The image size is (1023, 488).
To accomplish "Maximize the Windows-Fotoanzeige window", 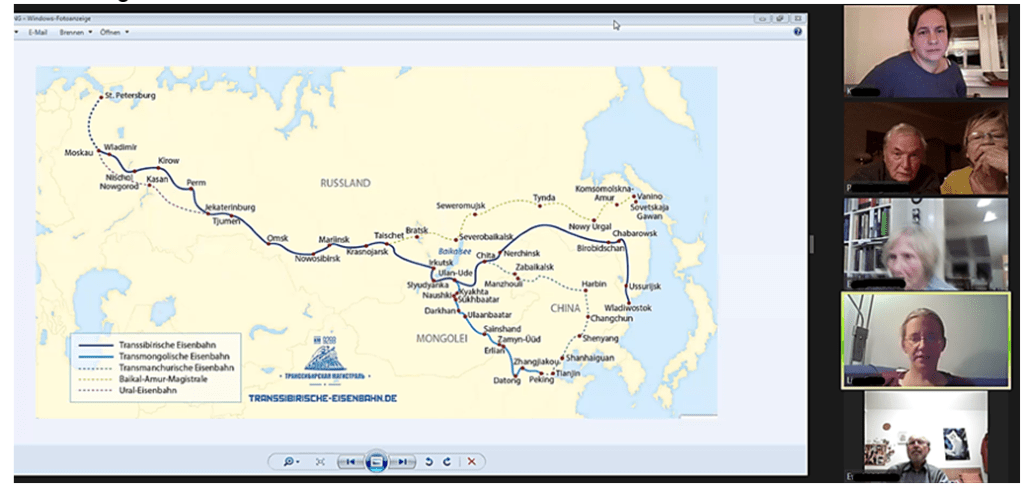I will (x=779, y=18).
